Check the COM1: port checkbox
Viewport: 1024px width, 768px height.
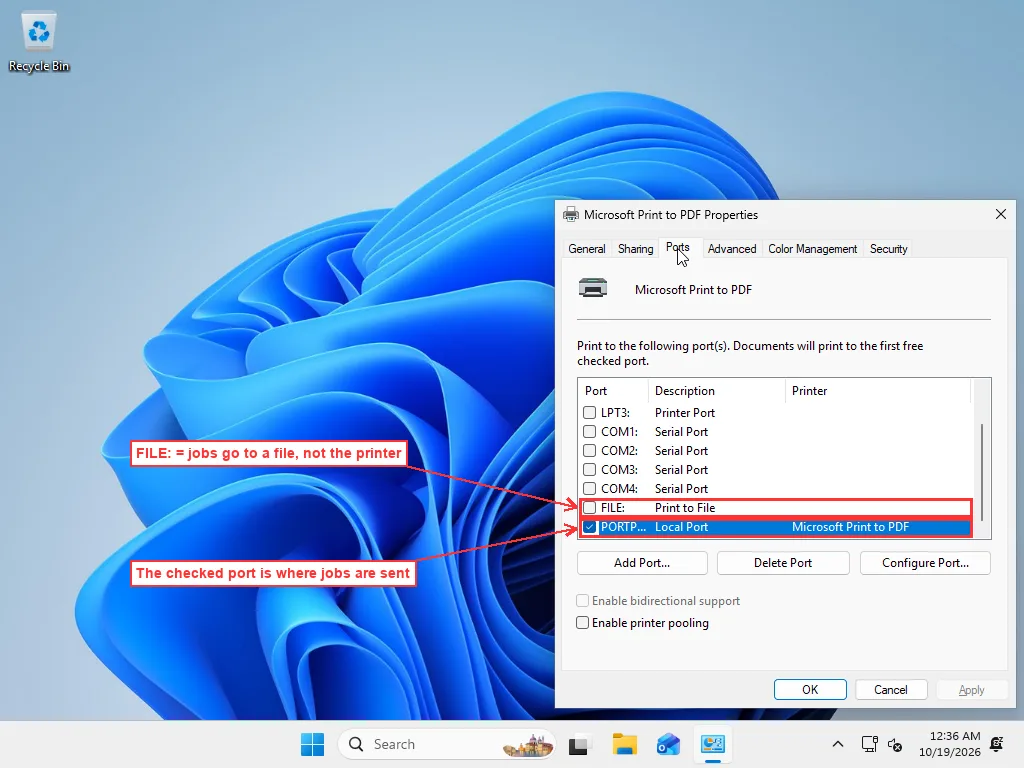[589, 432]
